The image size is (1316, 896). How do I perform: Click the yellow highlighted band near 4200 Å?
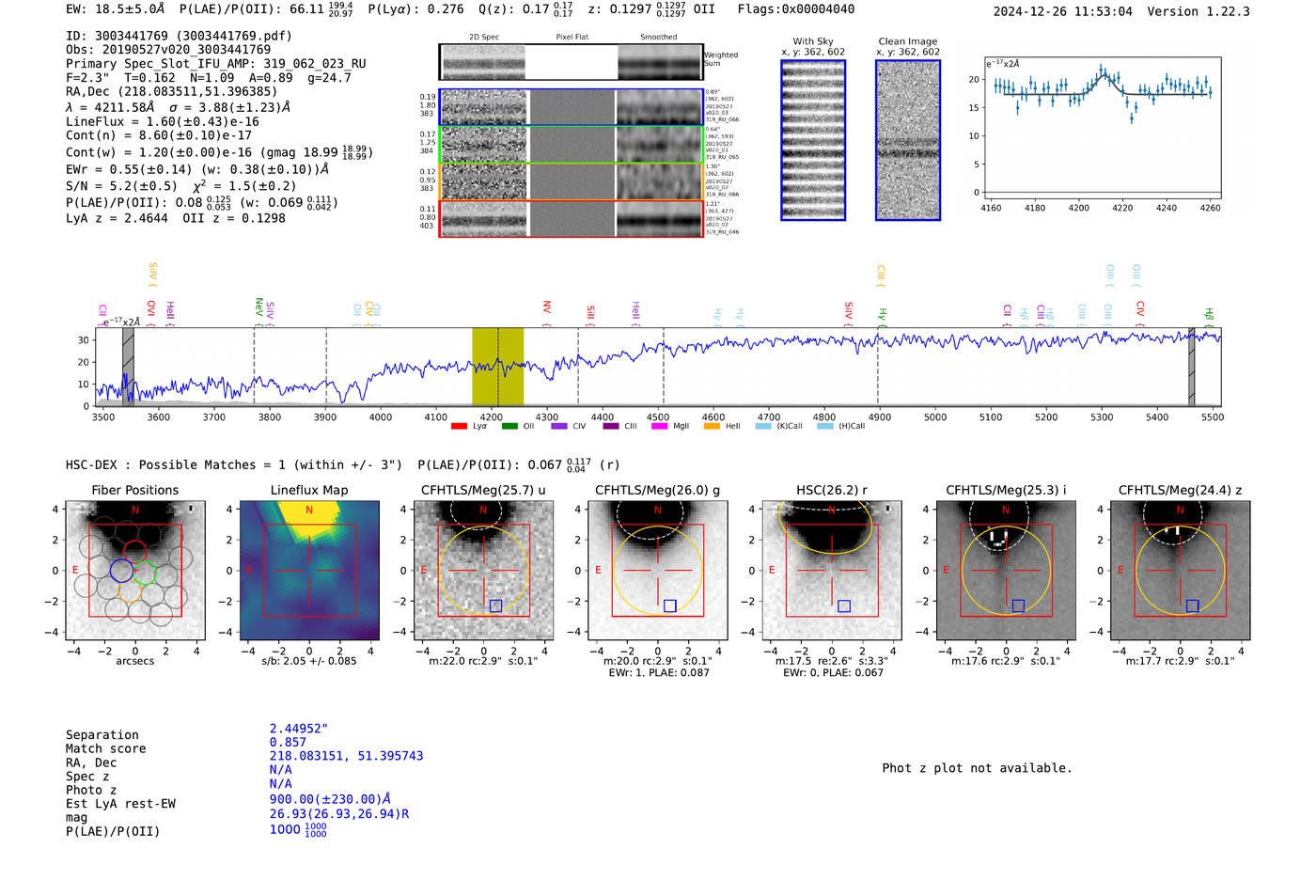497,367
